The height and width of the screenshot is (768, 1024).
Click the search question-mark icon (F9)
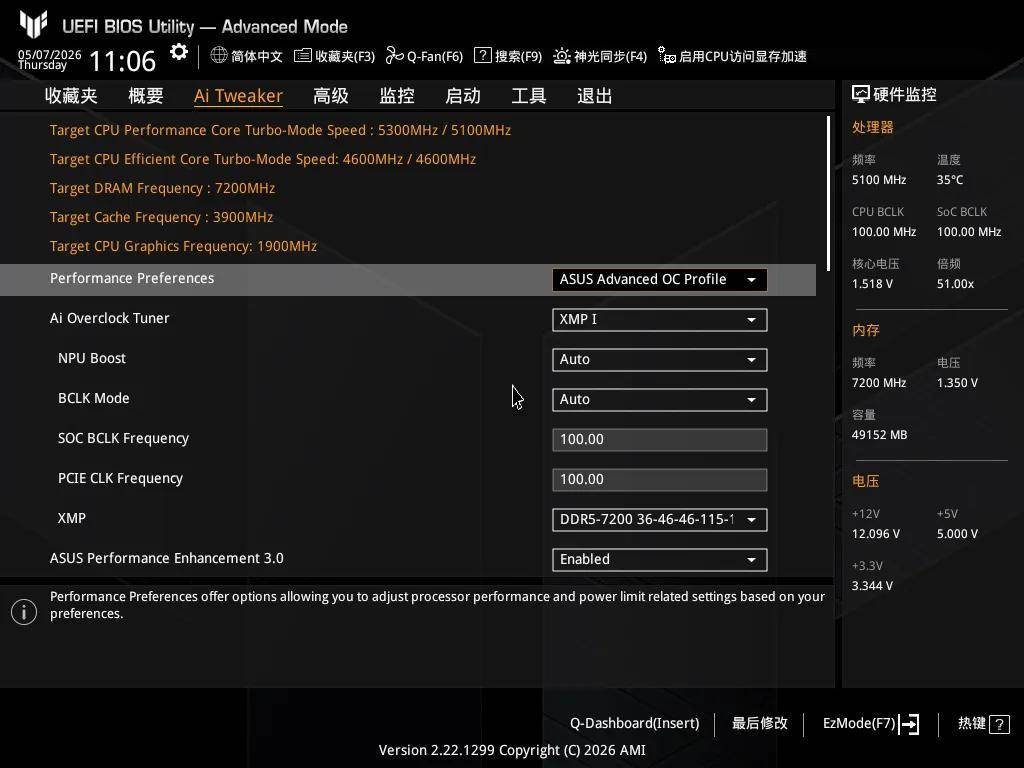[483, 56]
